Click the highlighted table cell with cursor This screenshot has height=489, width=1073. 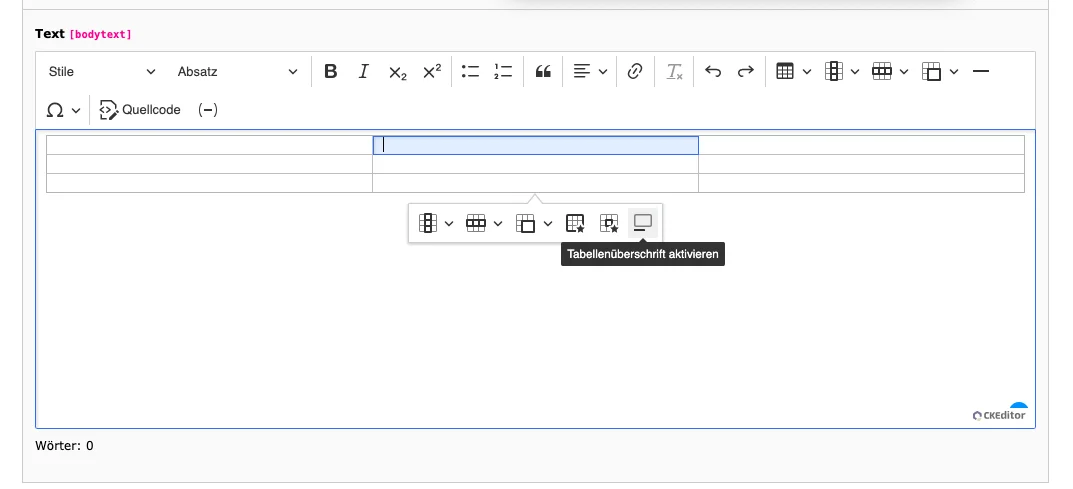pyautogui.click(x=536, y=145)
